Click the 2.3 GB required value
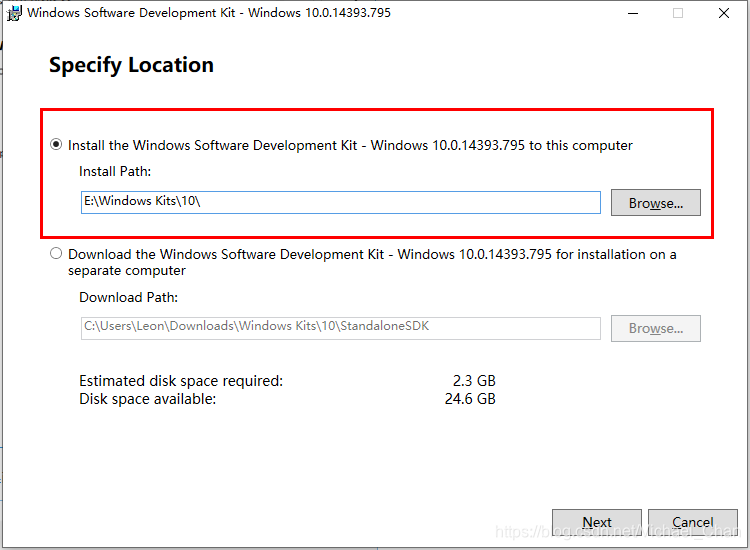 point(474,381)
